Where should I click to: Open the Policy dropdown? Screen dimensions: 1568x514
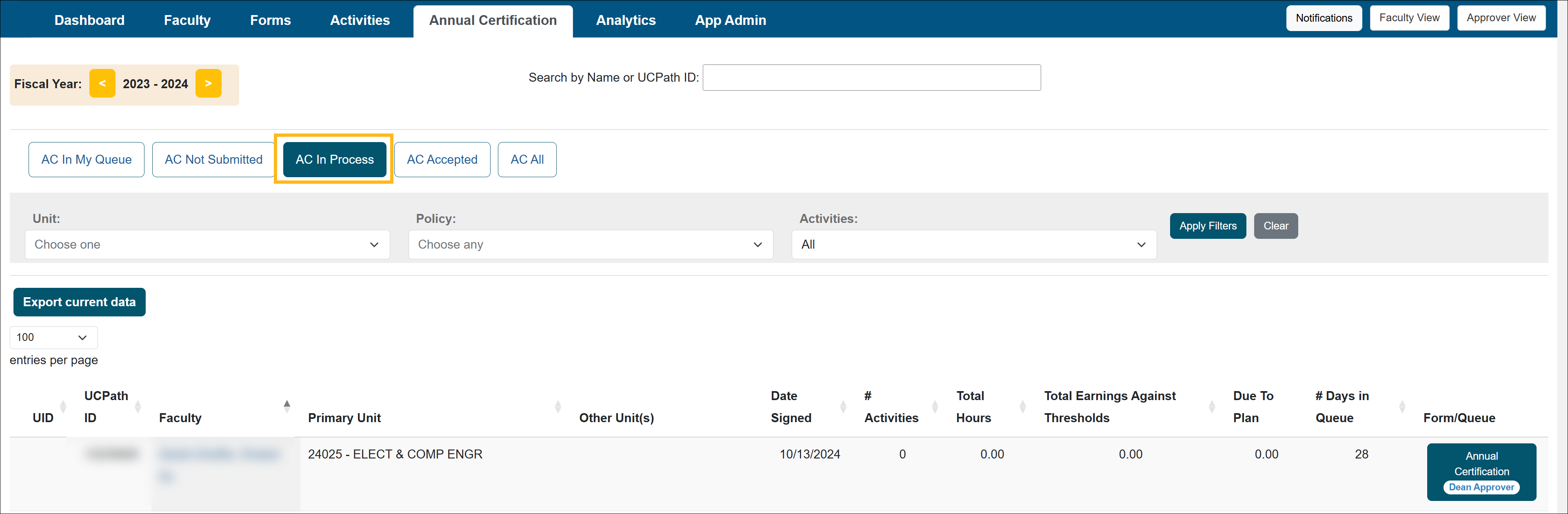pos(590,244)
